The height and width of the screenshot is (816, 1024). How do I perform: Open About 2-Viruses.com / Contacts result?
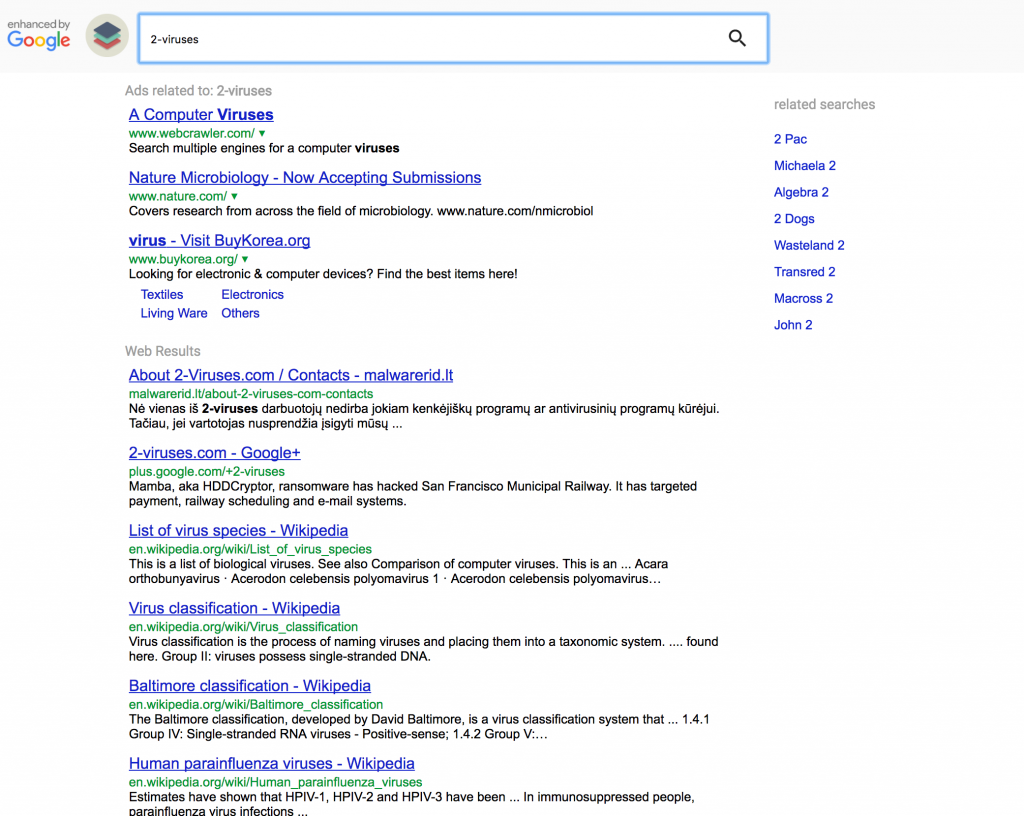291,375
